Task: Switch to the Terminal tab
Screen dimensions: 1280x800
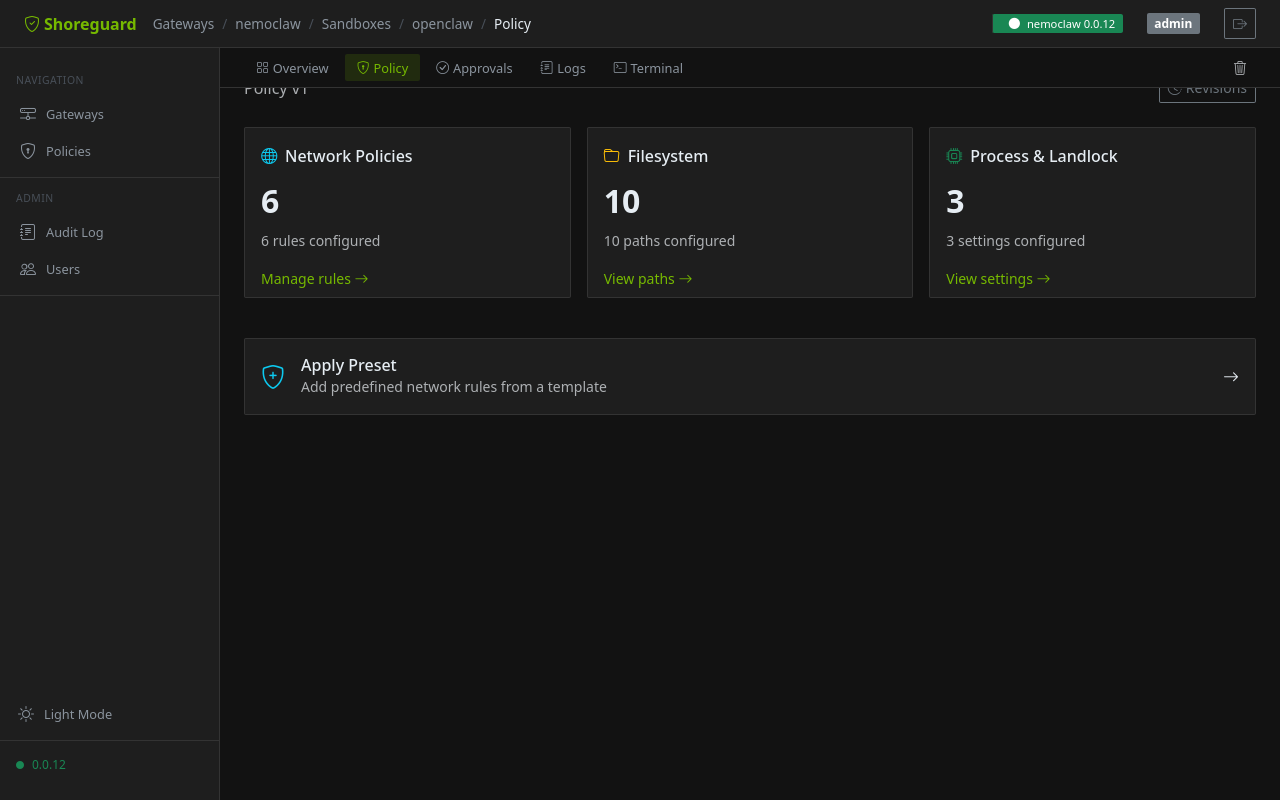Action: [648, 68]
